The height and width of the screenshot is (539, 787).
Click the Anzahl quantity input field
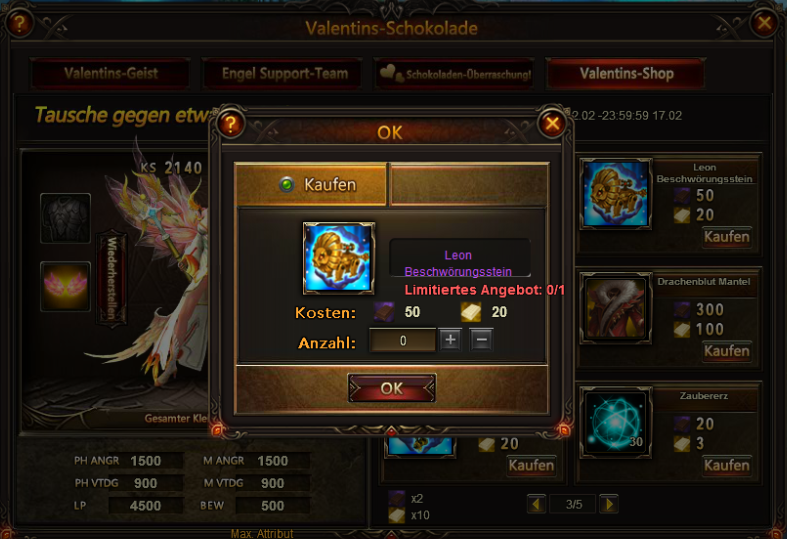[x=403, y=340]
